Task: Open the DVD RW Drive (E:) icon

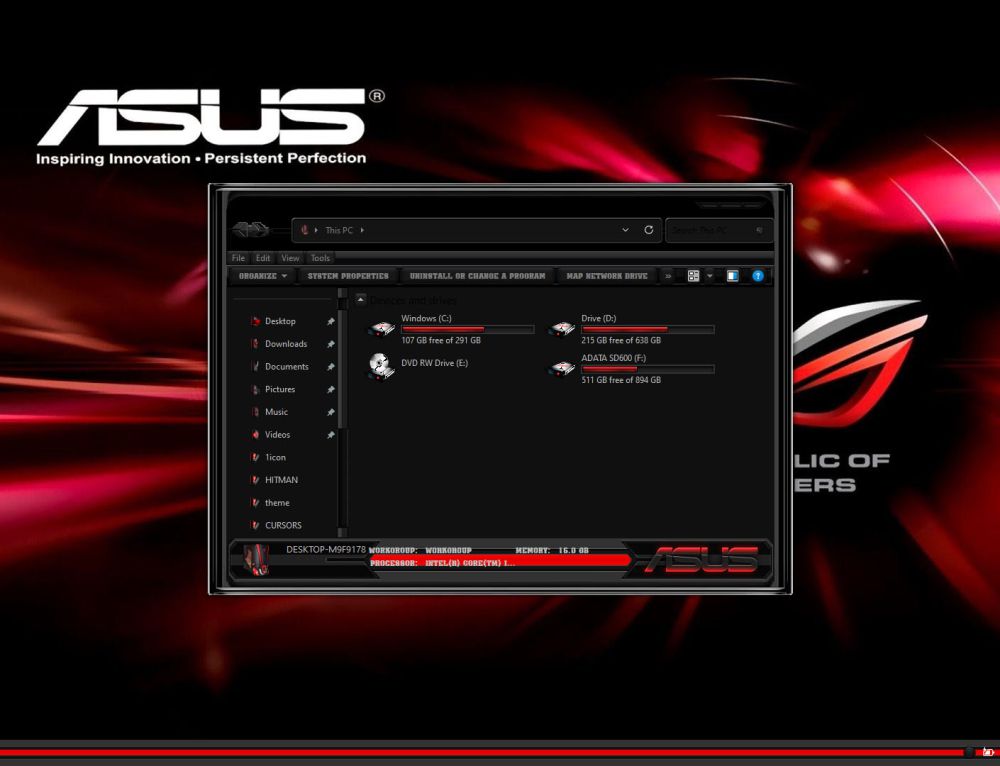Action: 381,364
